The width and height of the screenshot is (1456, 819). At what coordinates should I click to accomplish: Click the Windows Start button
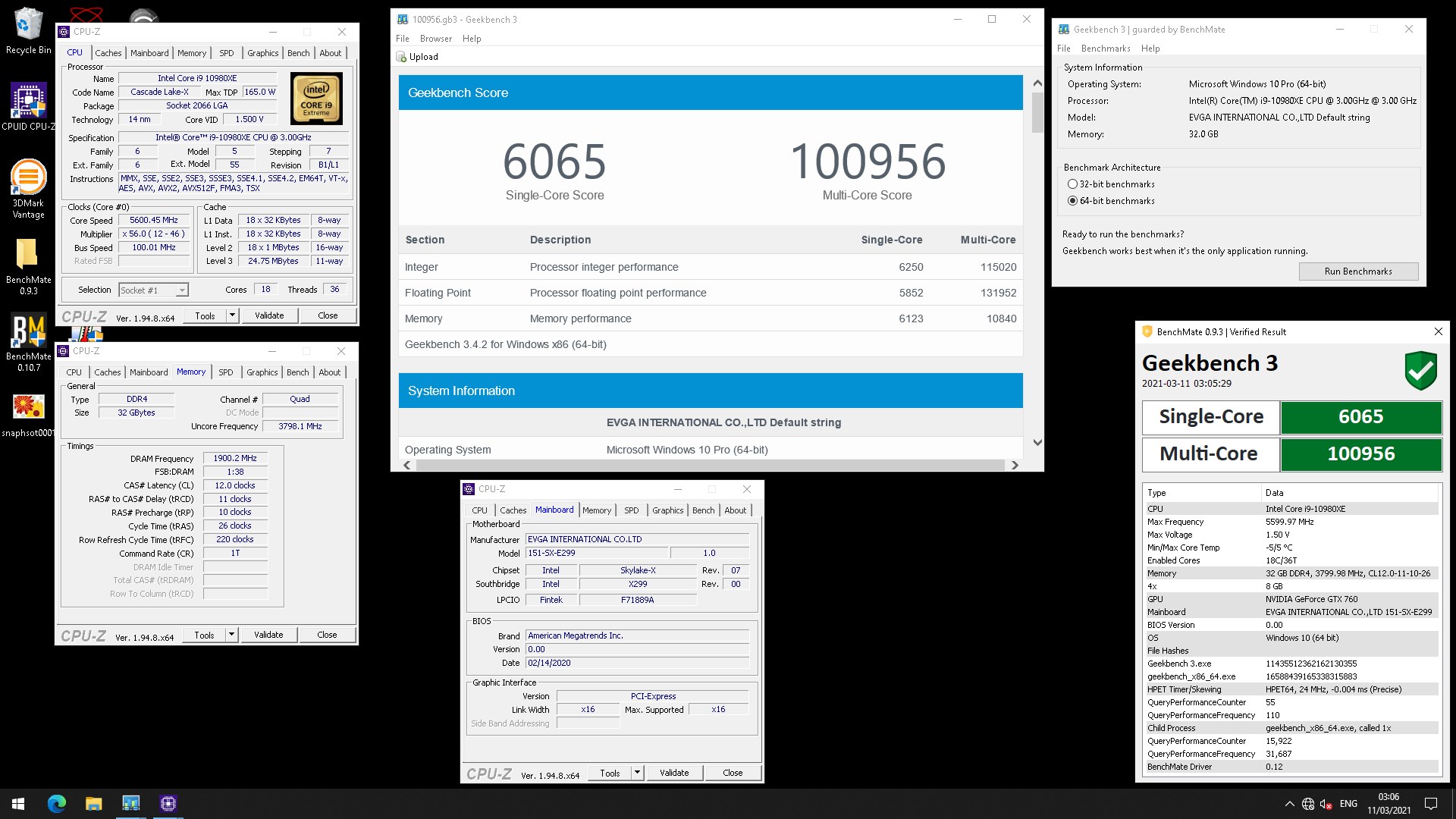18,803
